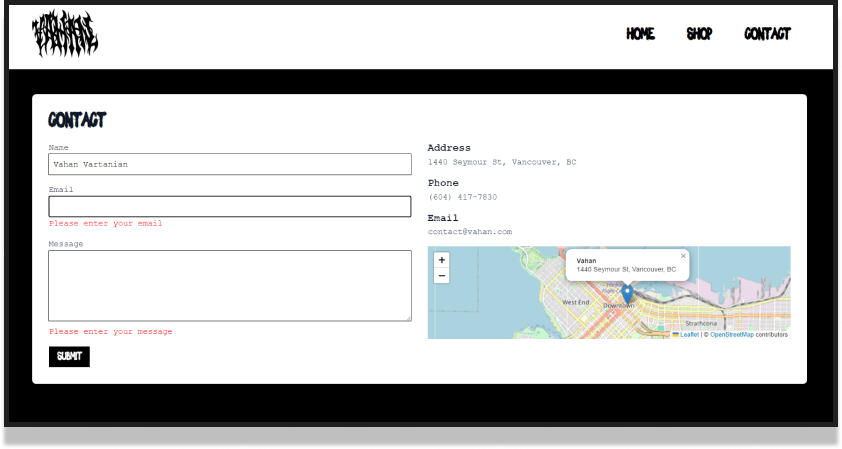Screen dimensions: 842x449
Task: Click the Strathcona label on map
Action: point(701,323)
